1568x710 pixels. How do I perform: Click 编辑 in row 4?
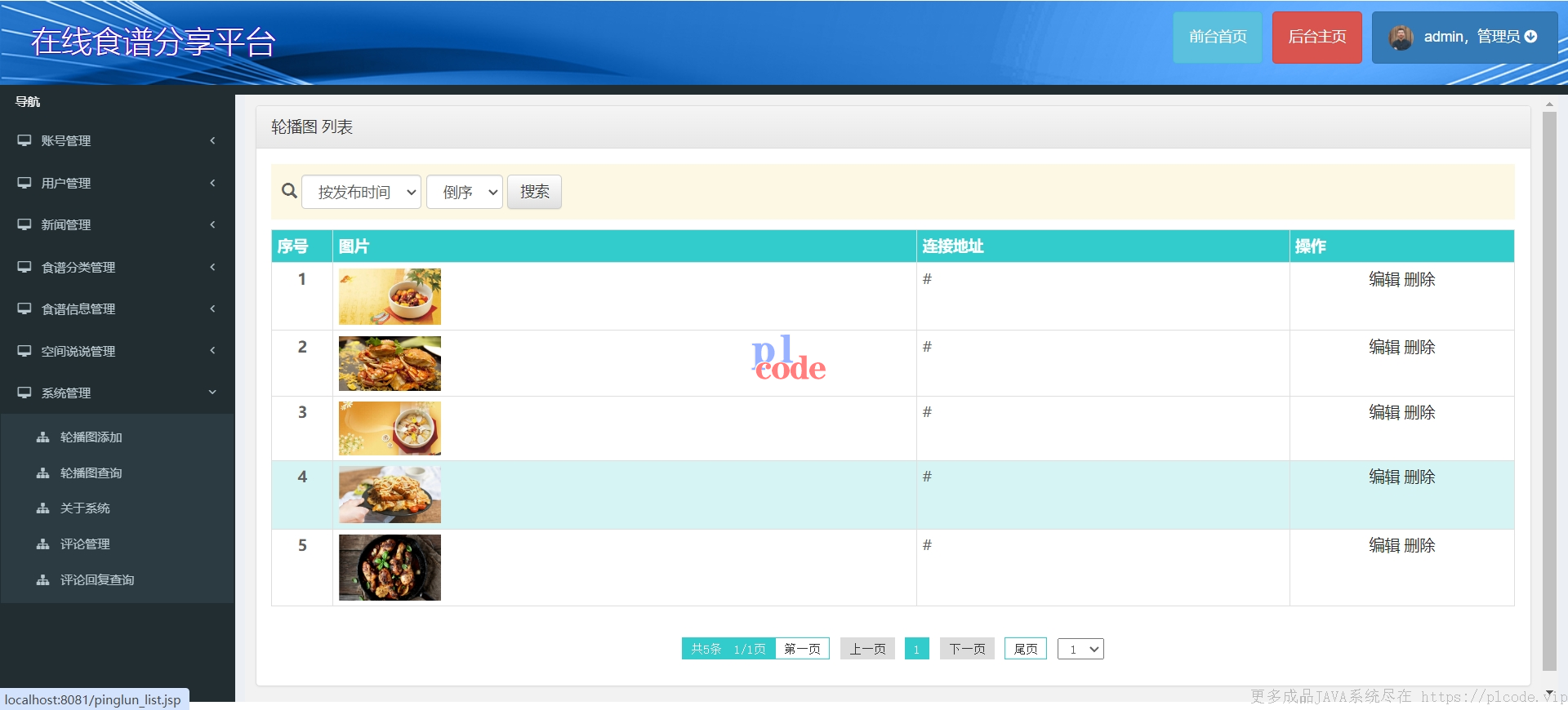(x=1384, y=477)
